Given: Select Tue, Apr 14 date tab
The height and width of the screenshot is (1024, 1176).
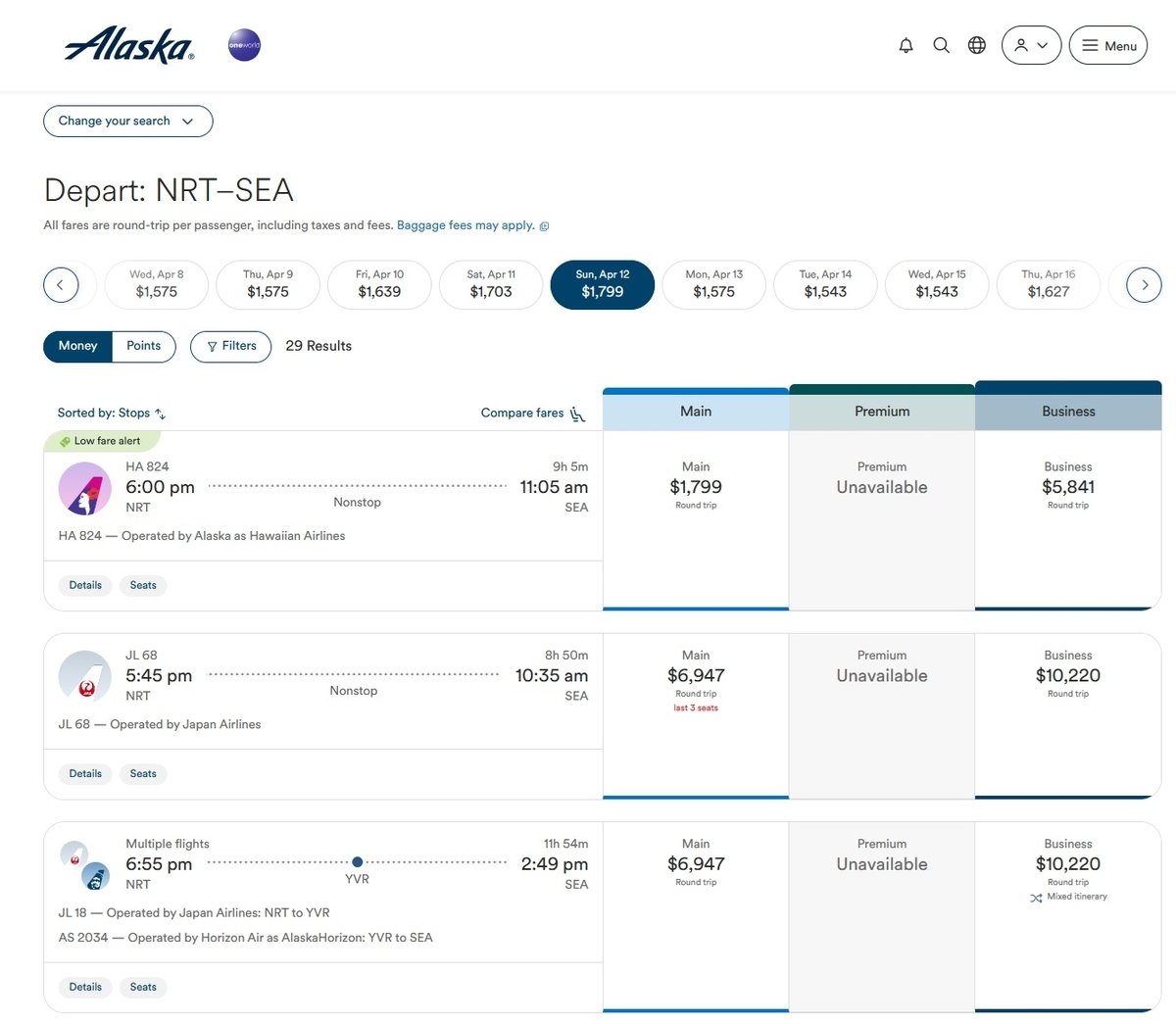Looking at the screenshot, I should pos(825,284).
